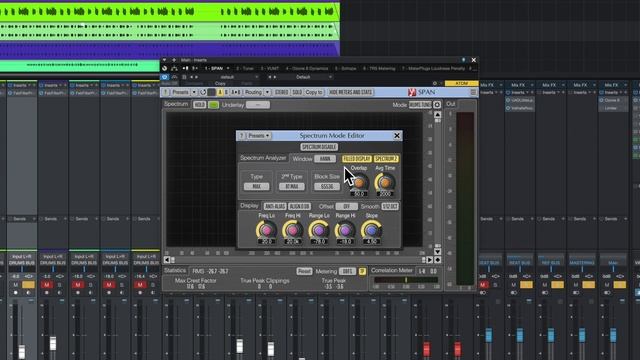Change 2nd Type selector
640x360 pixels.
[x=291, y=187]
